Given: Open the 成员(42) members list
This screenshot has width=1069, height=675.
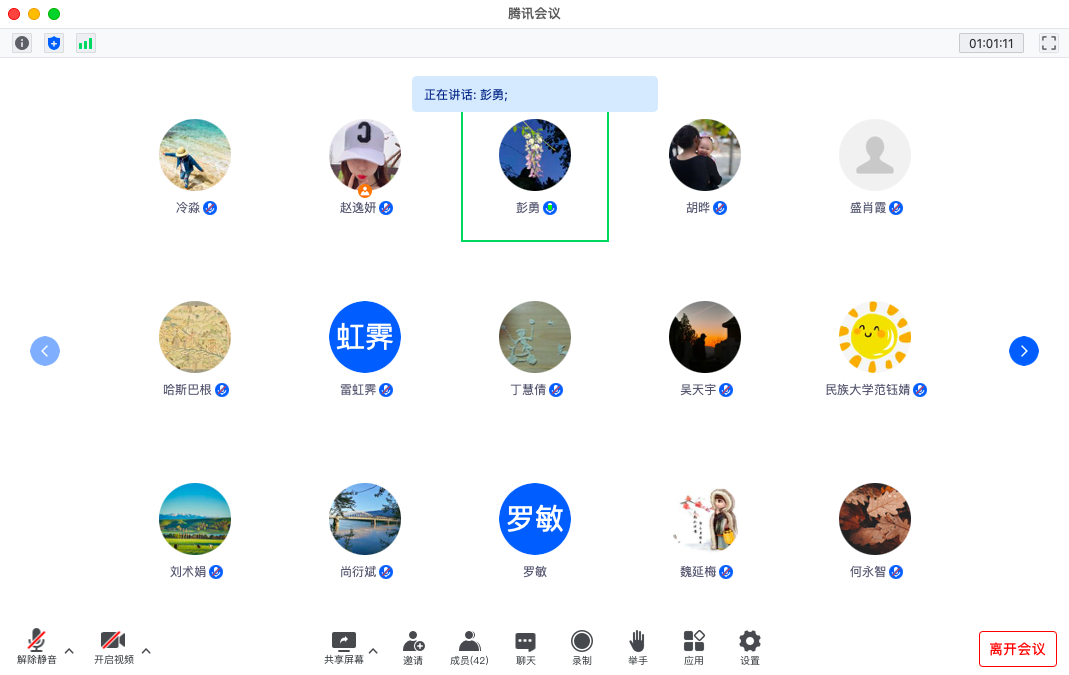Looking at the screenshot, I should coord(469,647).
